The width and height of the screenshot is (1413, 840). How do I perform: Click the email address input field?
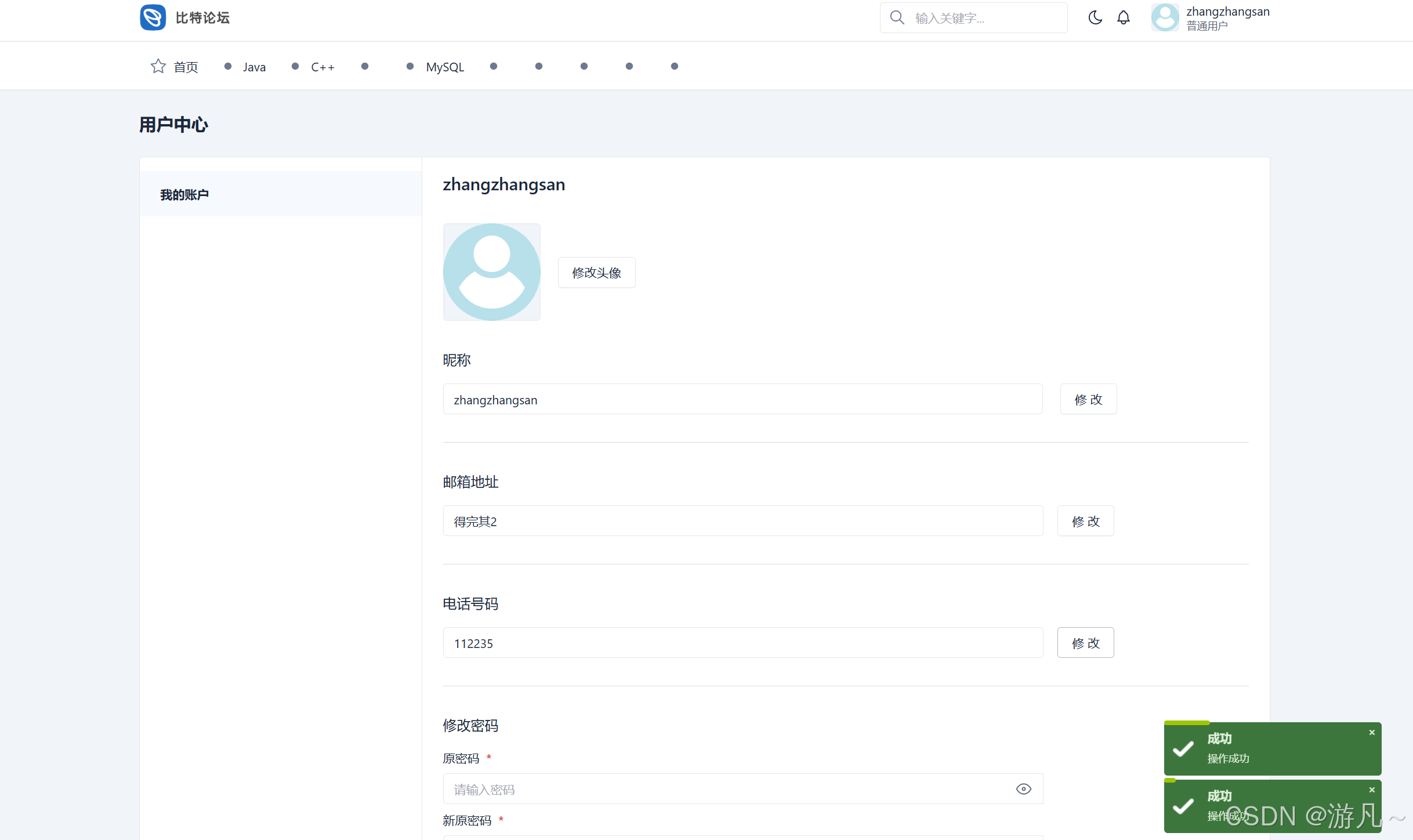742,521
